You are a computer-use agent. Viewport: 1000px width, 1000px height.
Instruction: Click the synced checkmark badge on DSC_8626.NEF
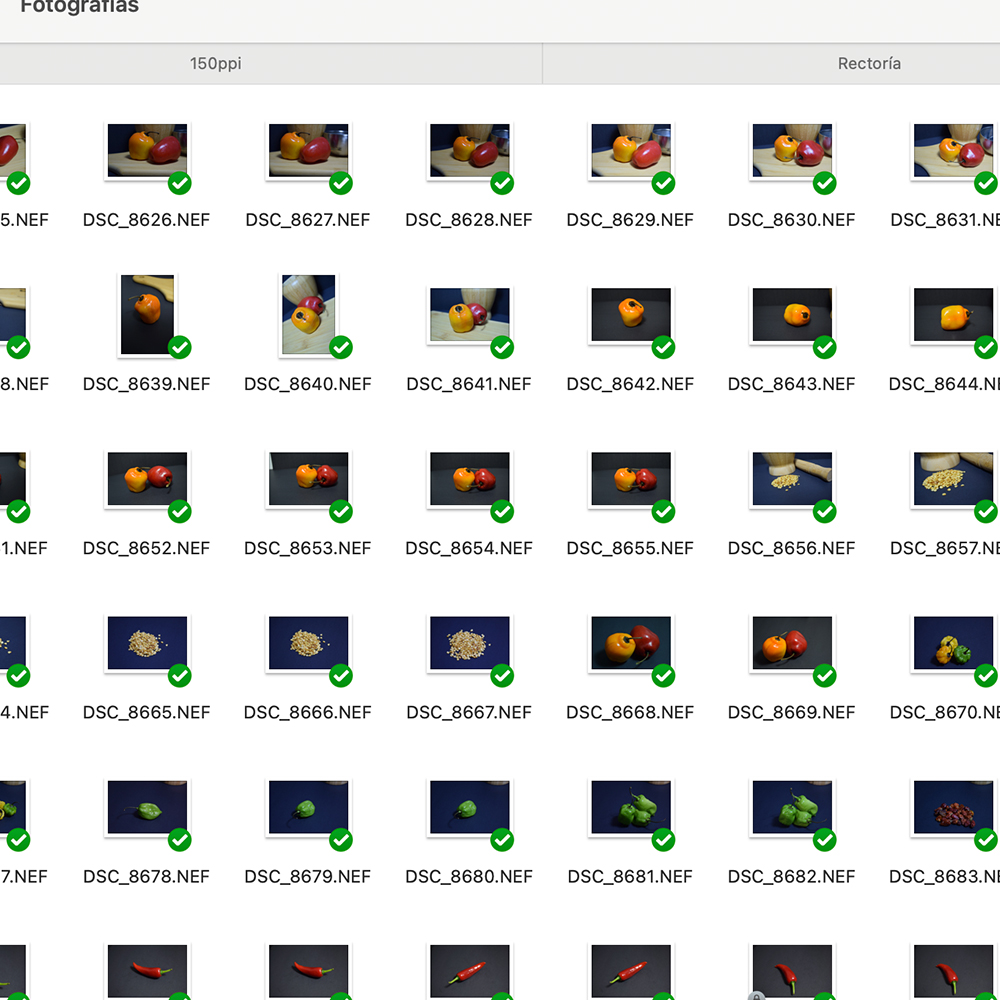click(180, 184)
